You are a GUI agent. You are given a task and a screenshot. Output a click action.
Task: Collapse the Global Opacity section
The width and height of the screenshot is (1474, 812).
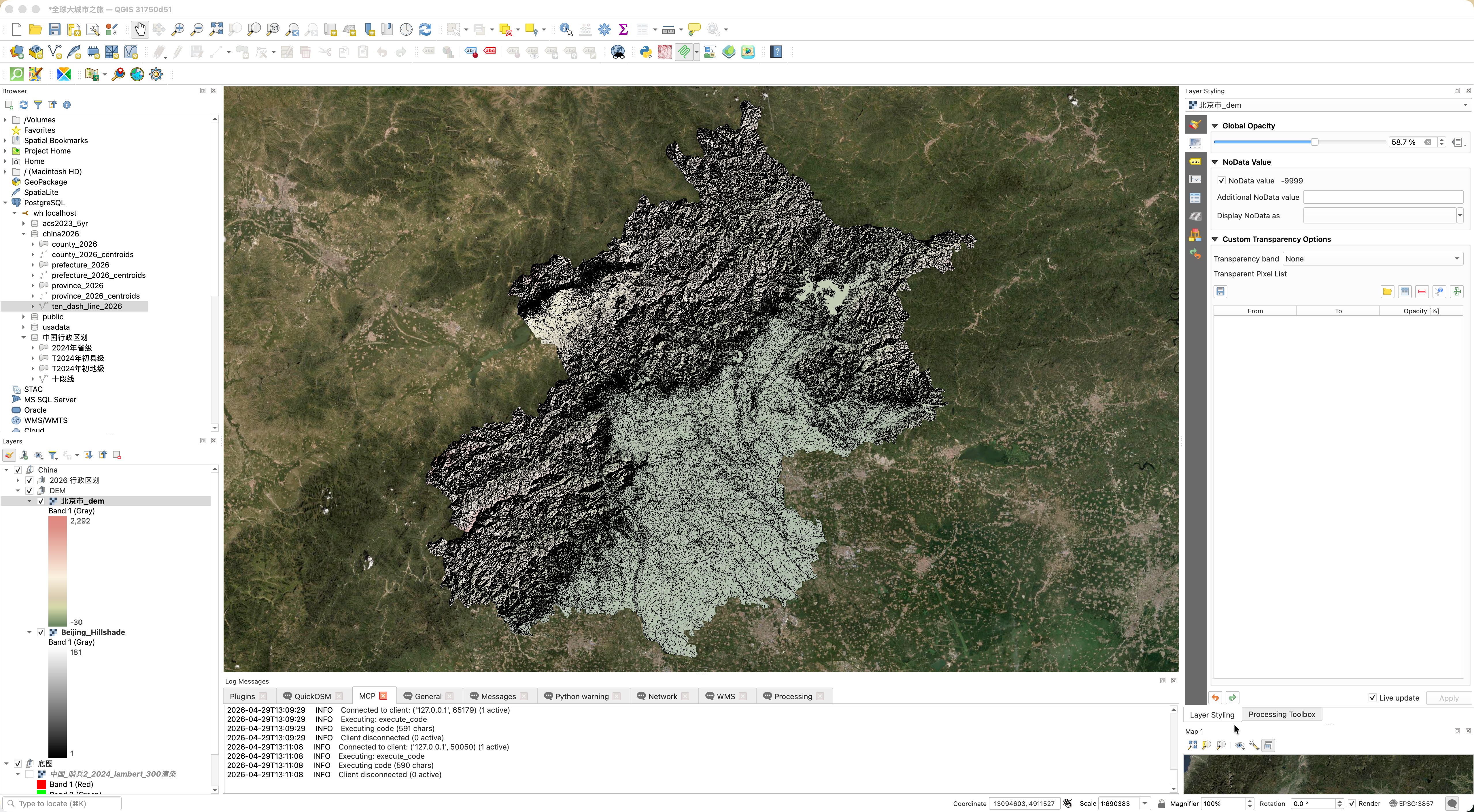[1215, 126]
